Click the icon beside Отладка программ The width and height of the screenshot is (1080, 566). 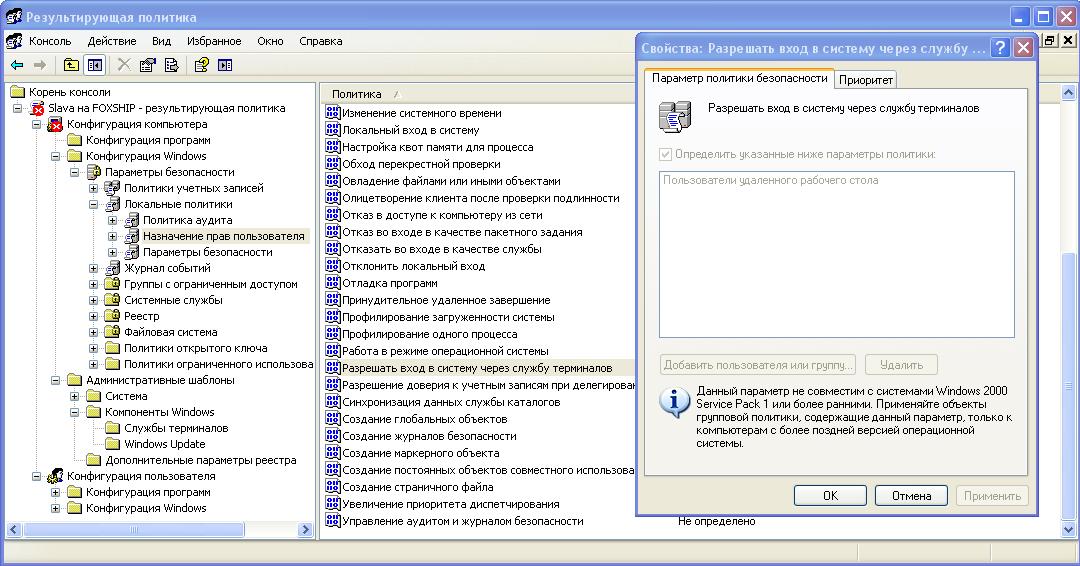[x=333, y=282]
